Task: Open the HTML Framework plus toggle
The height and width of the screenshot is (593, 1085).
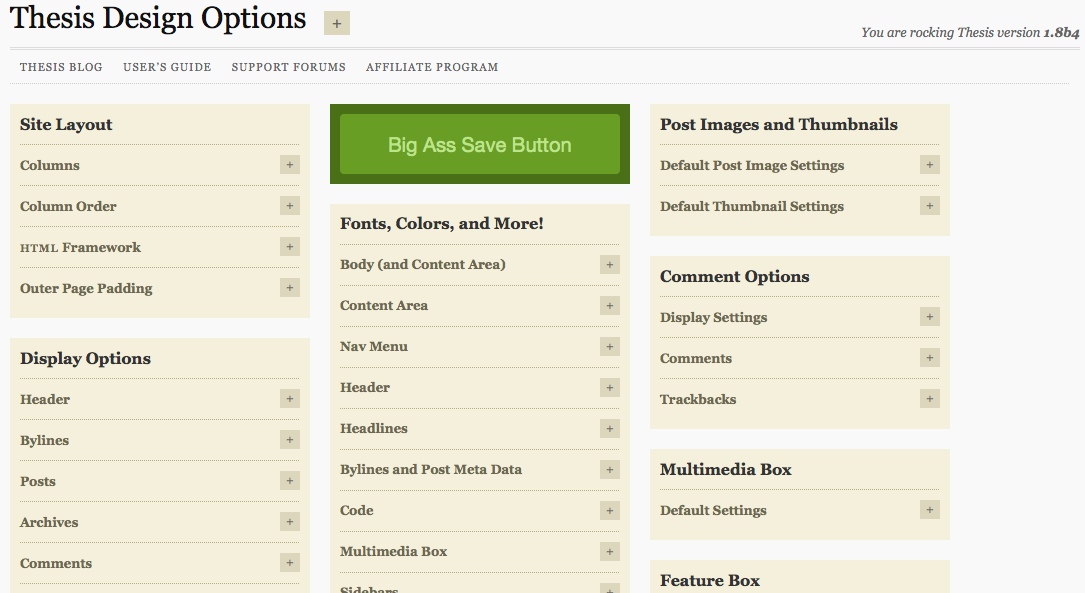Action: point(290,247)
